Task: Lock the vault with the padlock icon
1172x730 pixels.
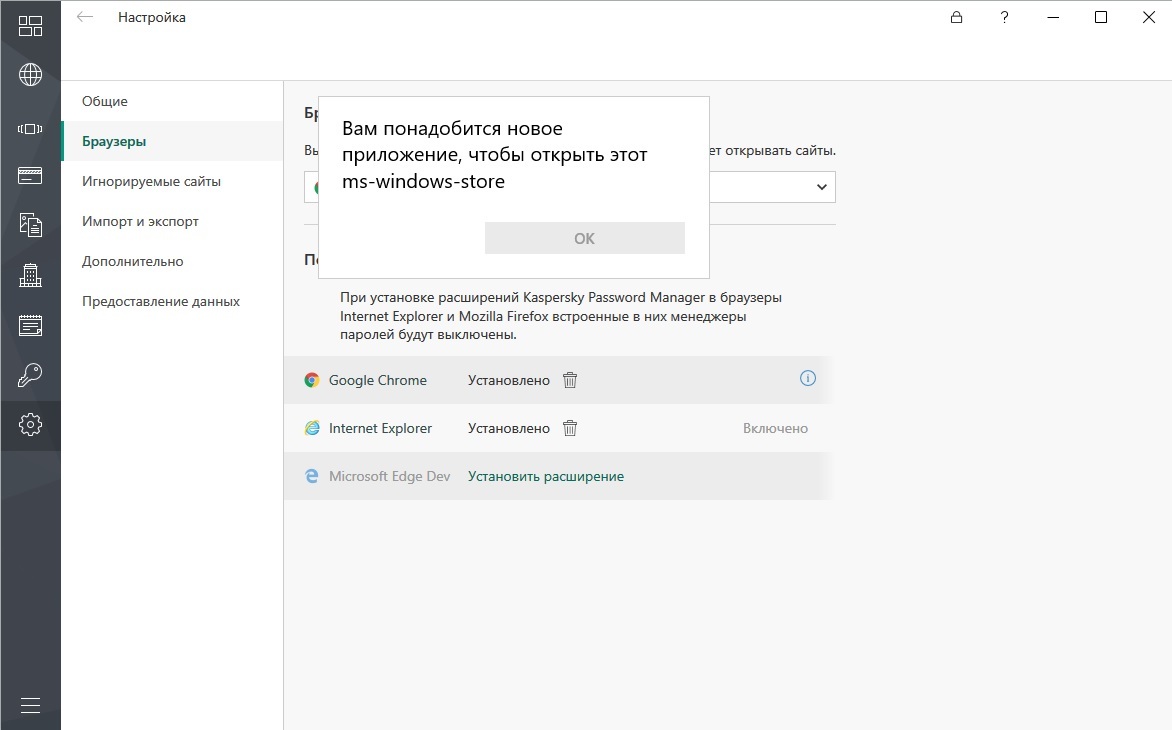Action: click(956, 17)
